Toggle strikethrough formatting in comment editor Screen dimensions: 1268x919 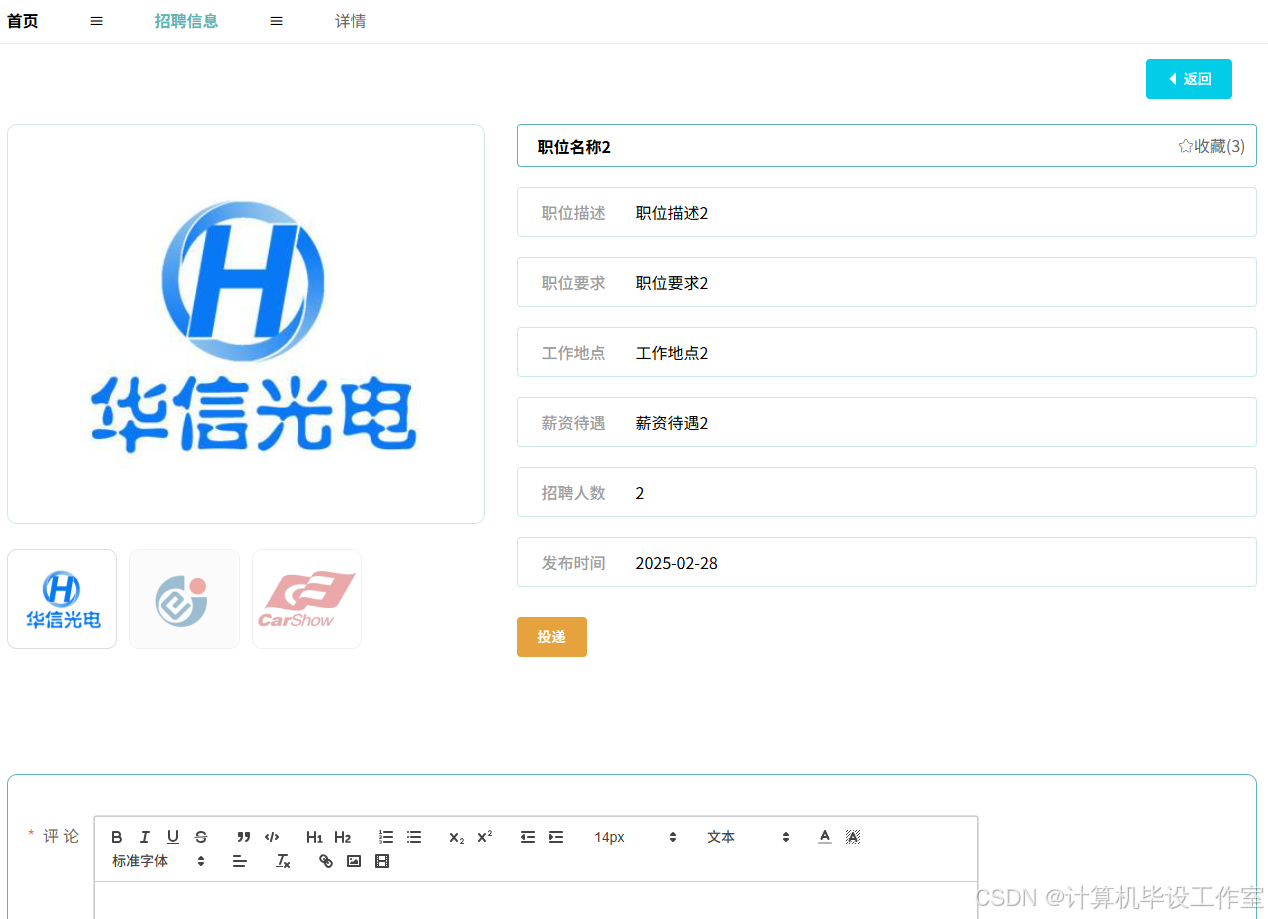[201, 837]
